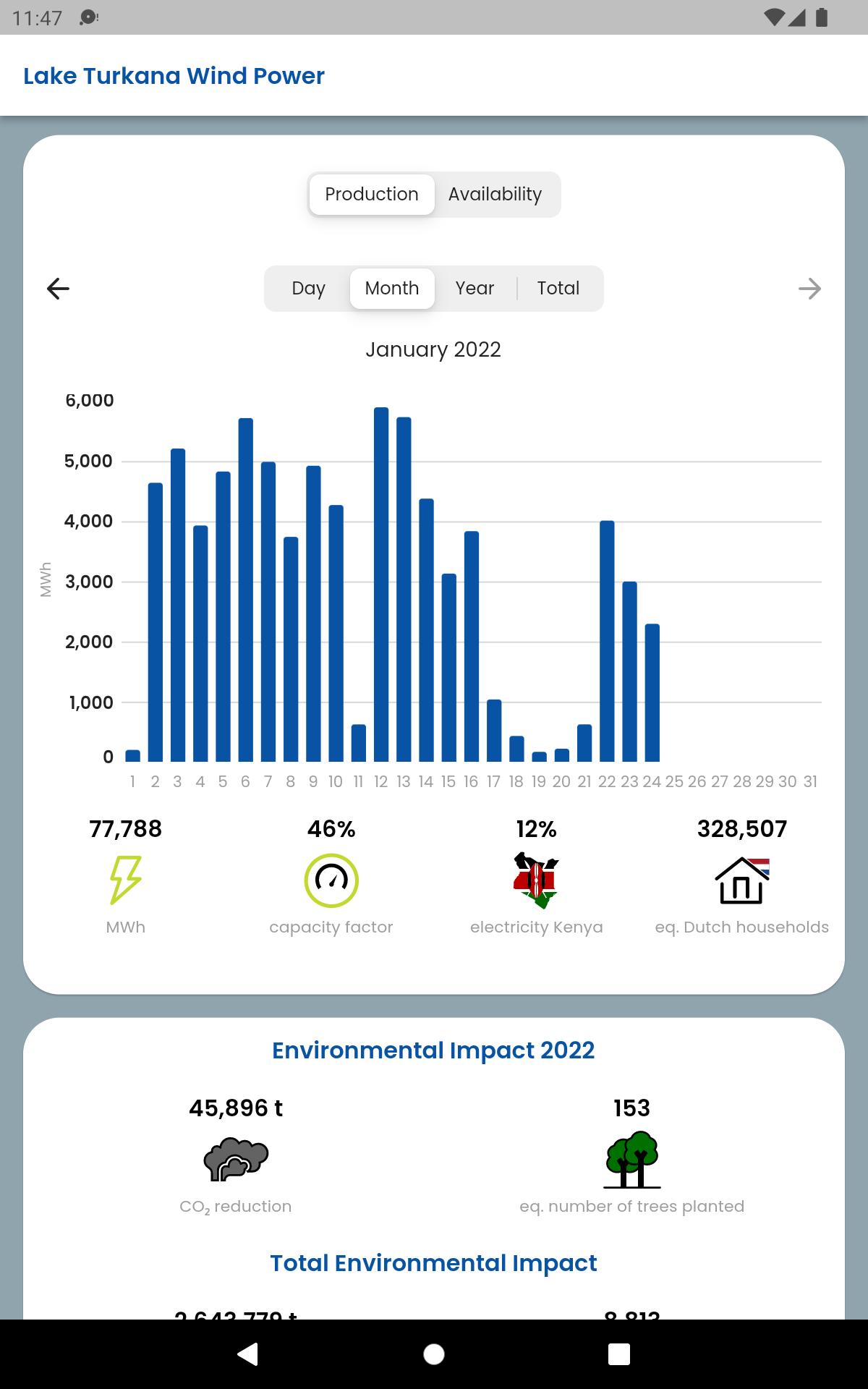Tap the Lake Turkana Wind Power title

(174, 75)
